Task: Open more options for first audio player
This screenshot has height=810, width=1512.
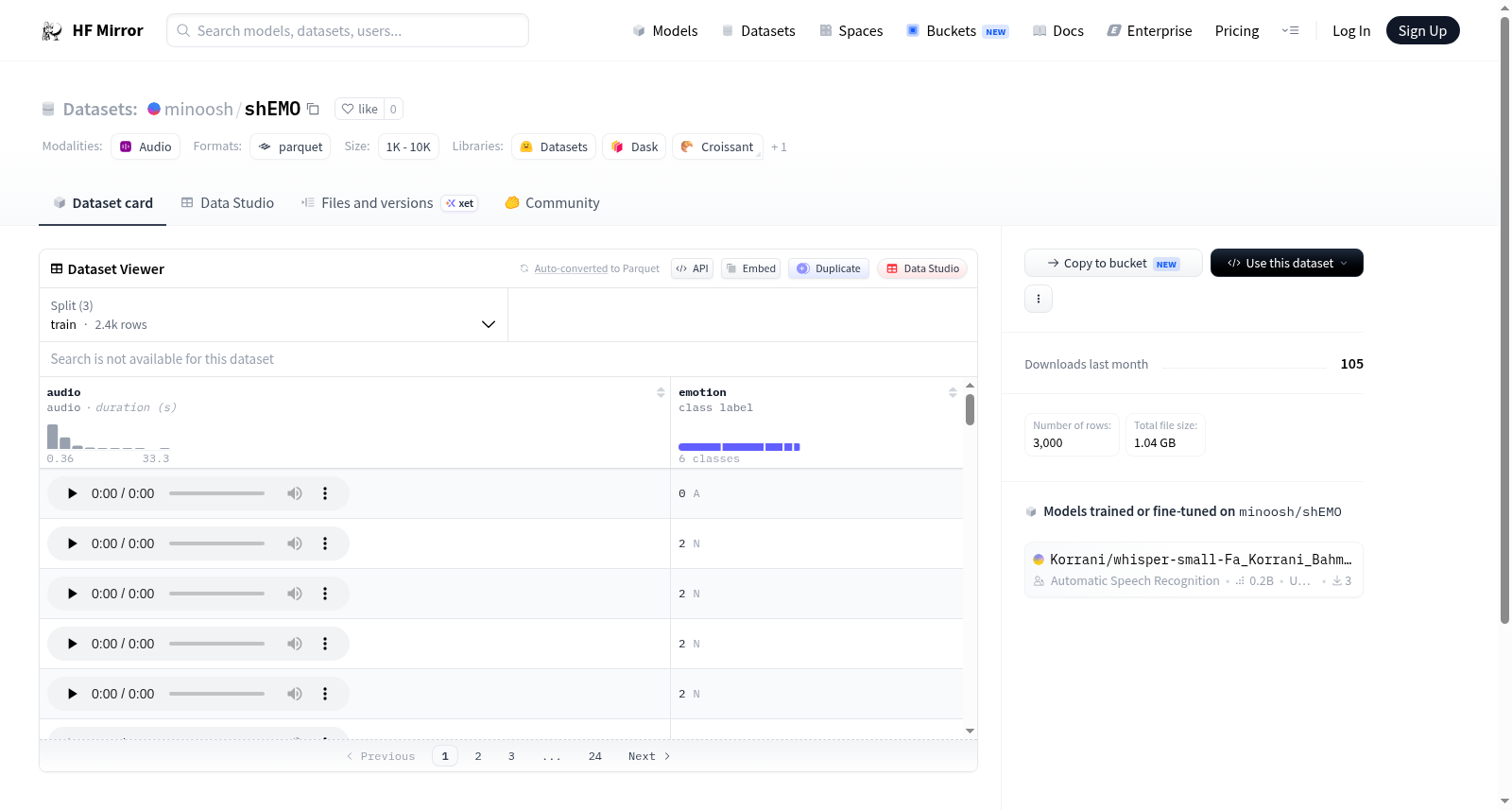Action: tap(325, 493)
